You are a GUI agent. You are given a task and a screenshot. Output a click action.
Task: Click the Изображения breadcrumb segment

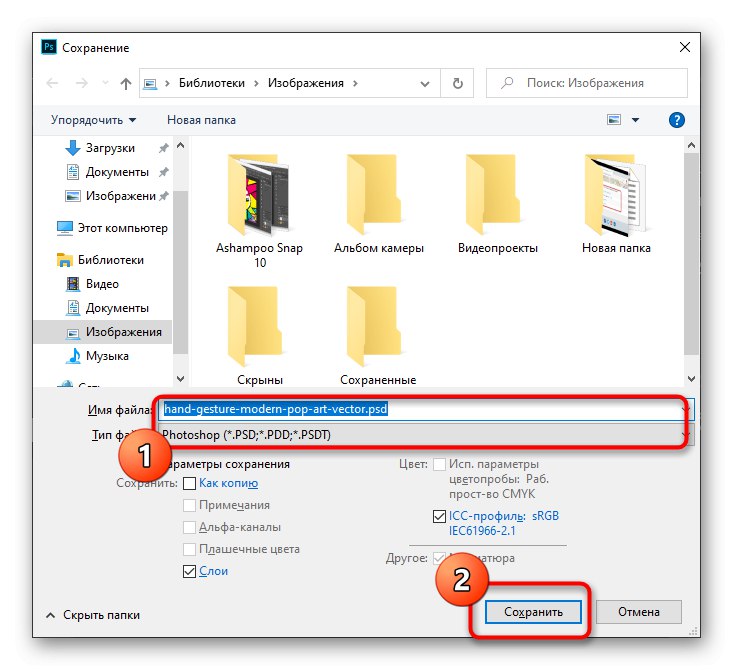click(x=306, y=83)
